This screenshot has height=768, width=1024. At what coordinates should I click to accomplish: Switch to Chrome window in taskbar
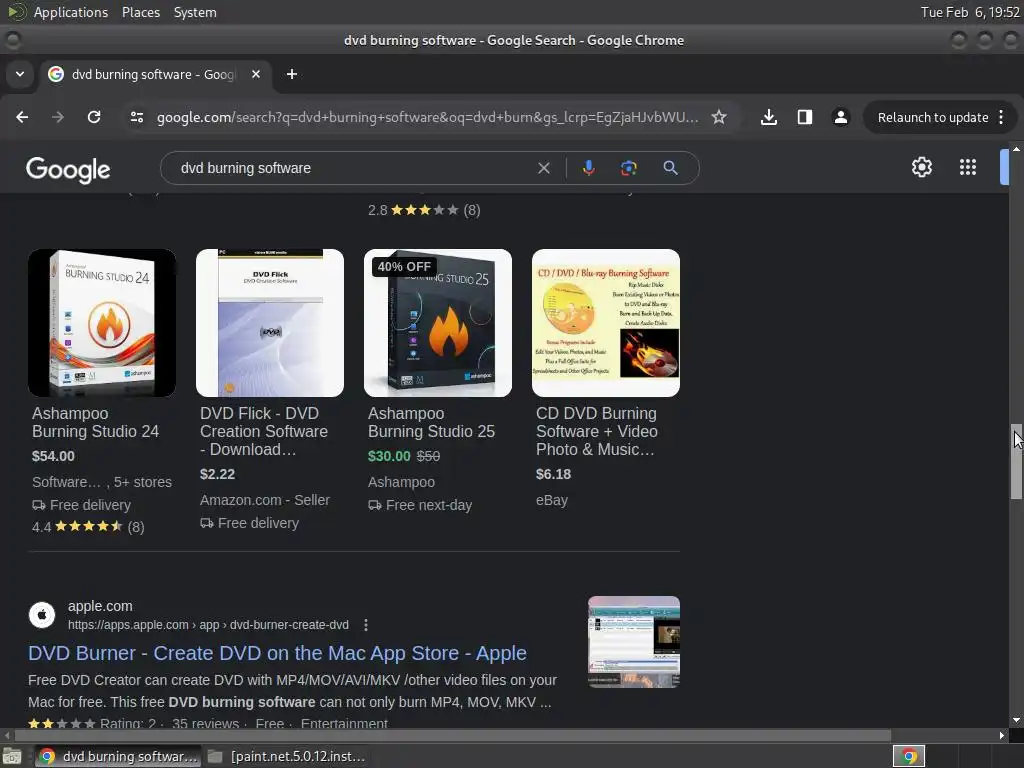pyautogui.click(x=118, y=757)
